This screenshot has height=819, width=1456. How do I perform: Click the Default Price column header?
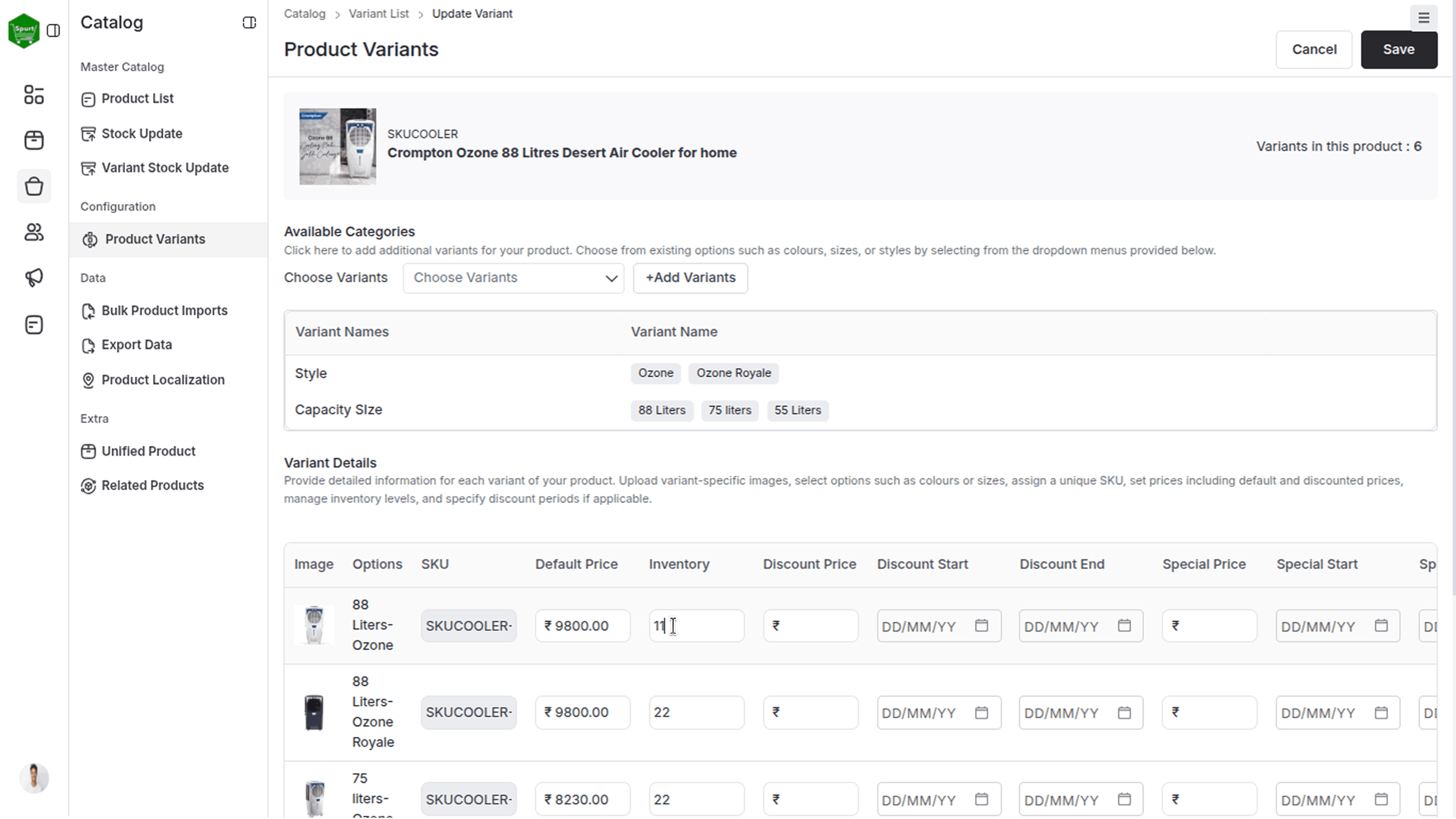(x=576, y=565)
